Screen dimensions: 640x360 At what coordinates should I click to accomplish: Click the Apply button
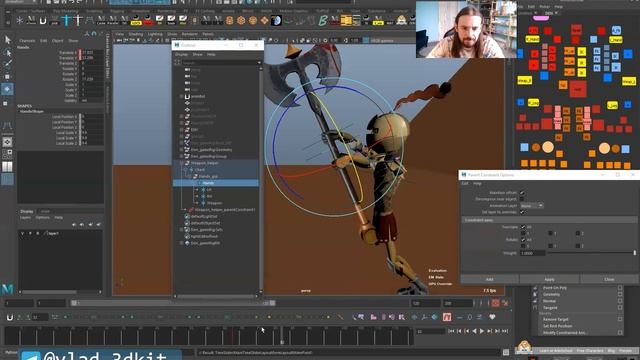click(x=549, y=279)
